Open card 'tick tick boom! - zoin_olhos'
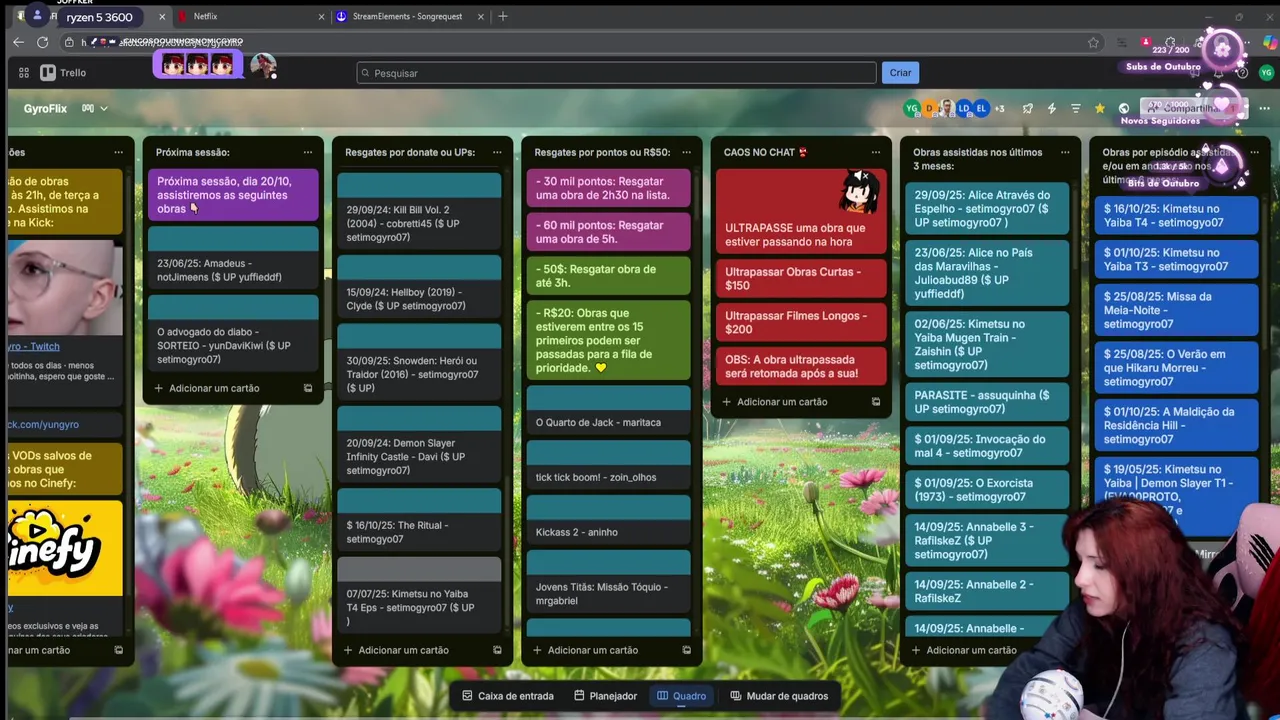This screenshot has width=1280, height=720. point(608,464)
